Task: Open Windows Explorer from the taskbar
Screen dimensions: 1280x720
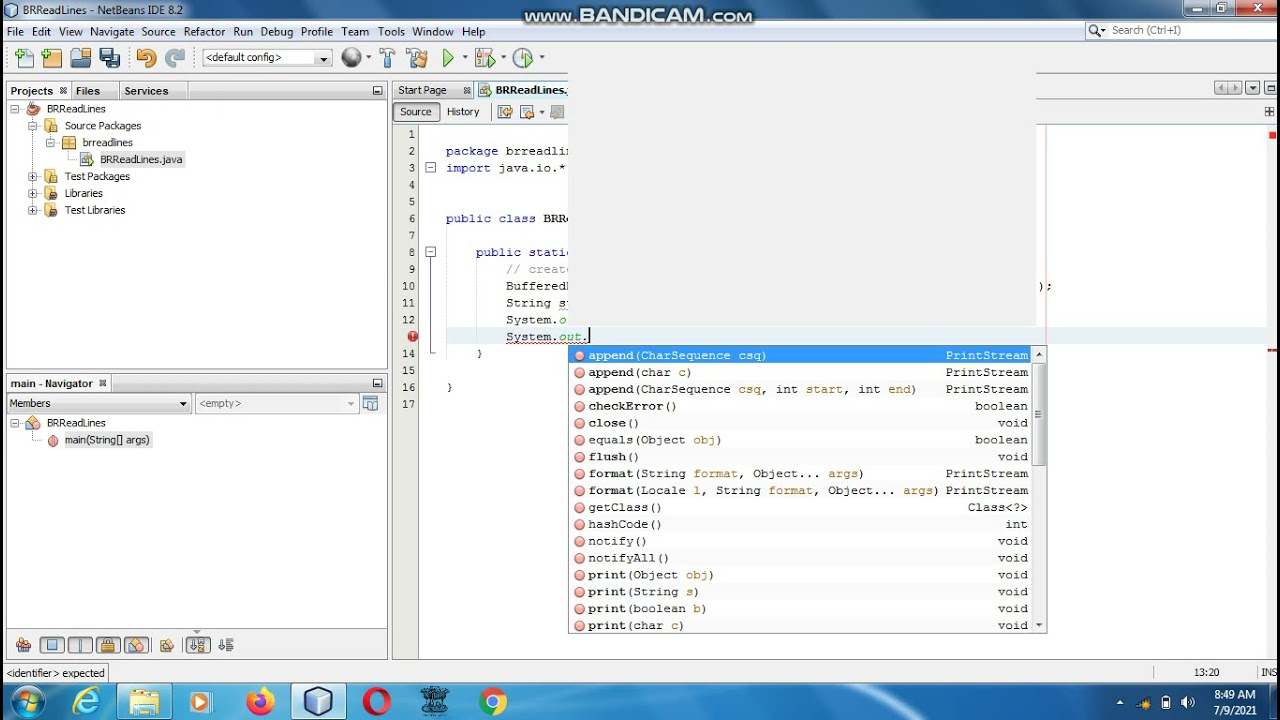Action: (x=145, y=702)
